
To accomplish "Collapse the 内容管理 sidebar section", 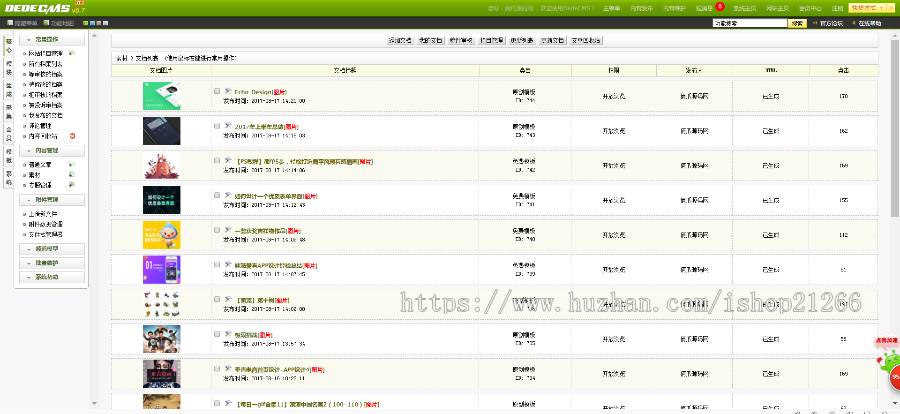I will click(52, 150).
